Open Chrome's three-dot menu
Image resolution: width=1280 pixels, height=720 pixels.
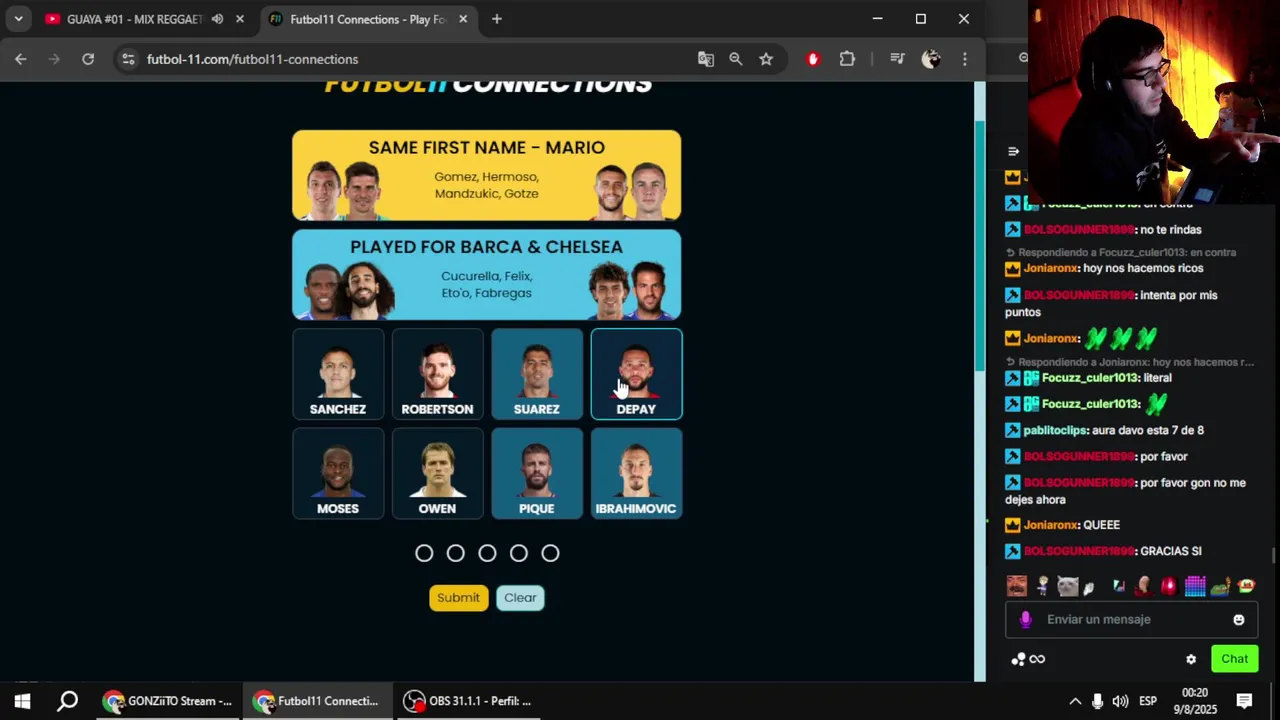click(x=964, y=59)
